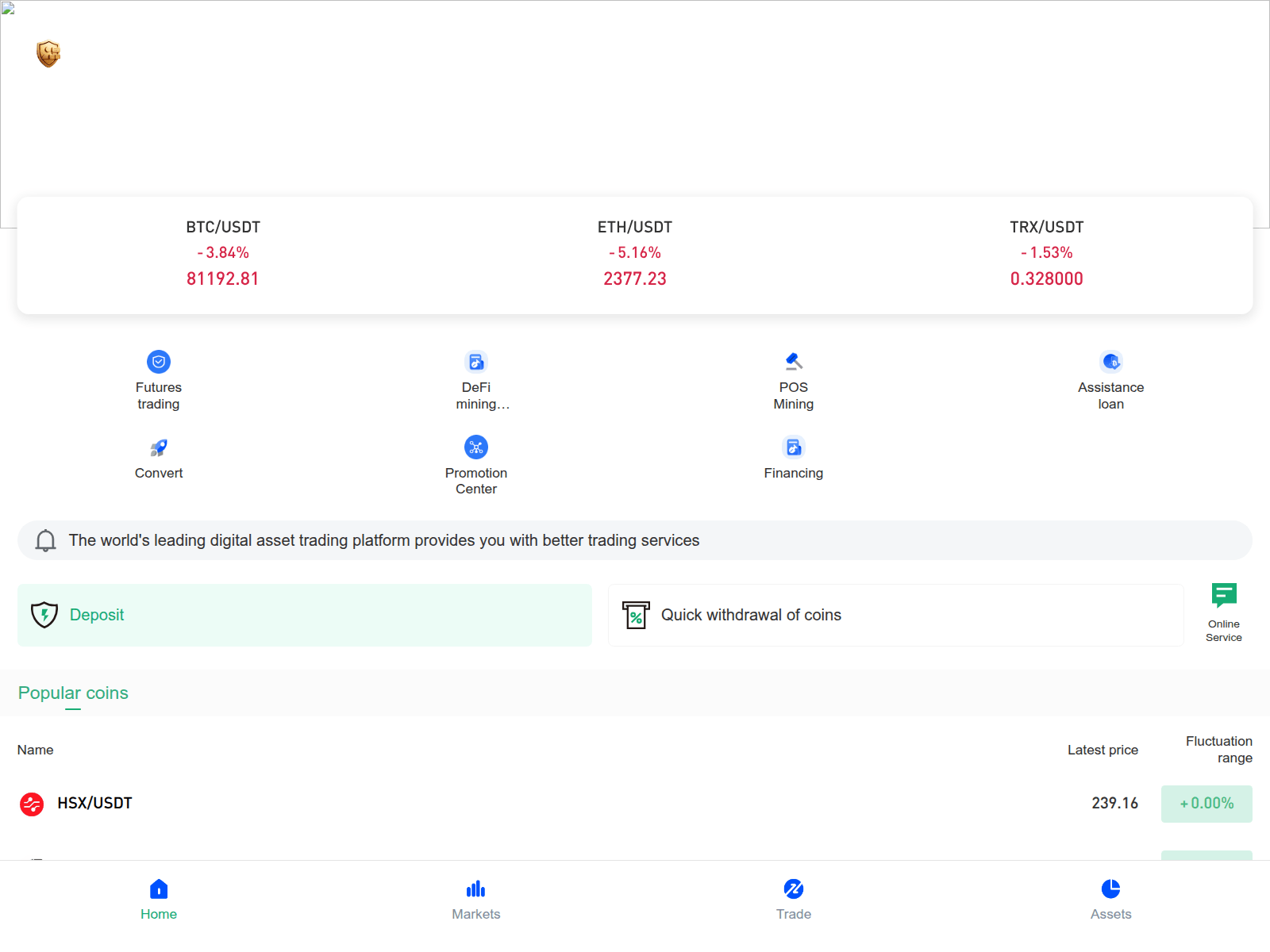Click the Name column header
Screen dimensions: 1270x952
36,750
